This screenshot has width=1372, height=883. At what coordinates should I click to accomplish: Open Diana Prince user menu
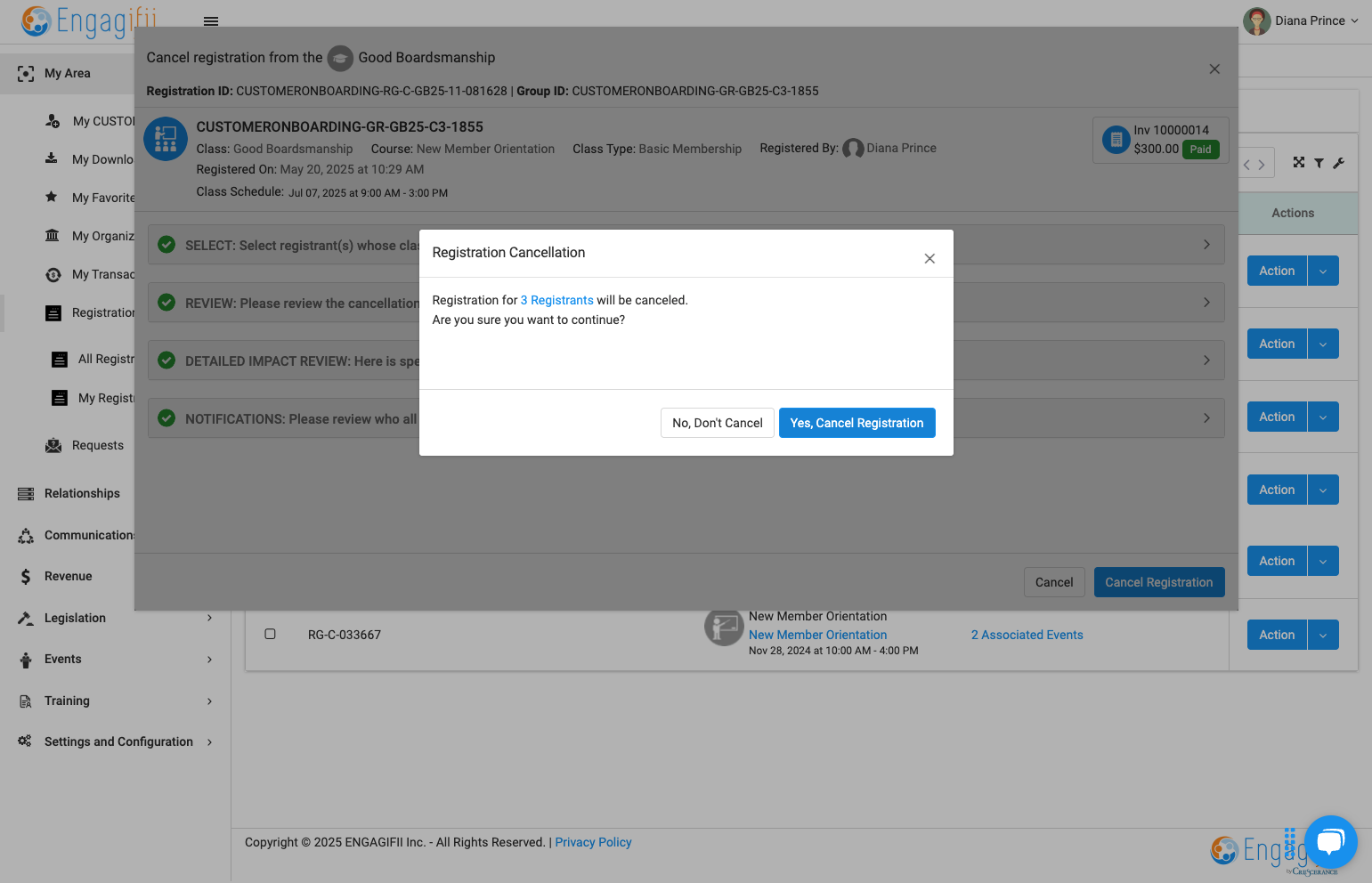tap(1301, 20)
